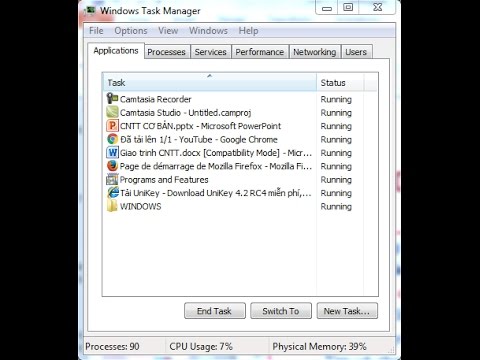Select the WINDOWS task row

pos(240,206)
